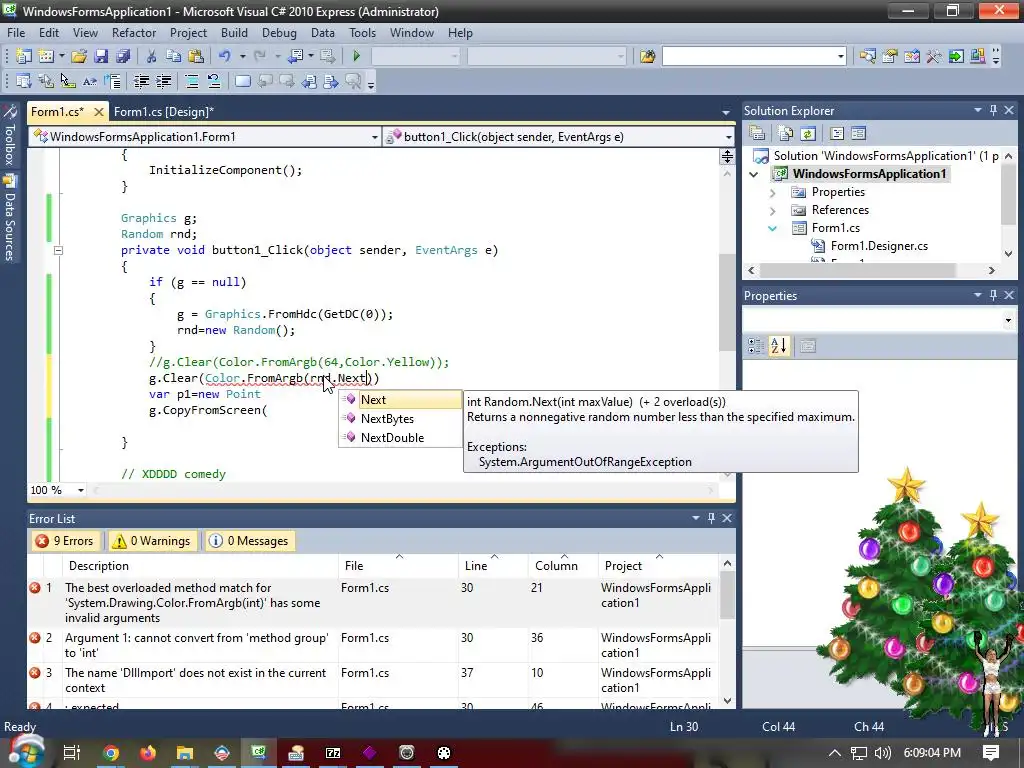Open the Toolbox side tab
This screenshot has width=1024, height=768.
(x=10, y=136)
